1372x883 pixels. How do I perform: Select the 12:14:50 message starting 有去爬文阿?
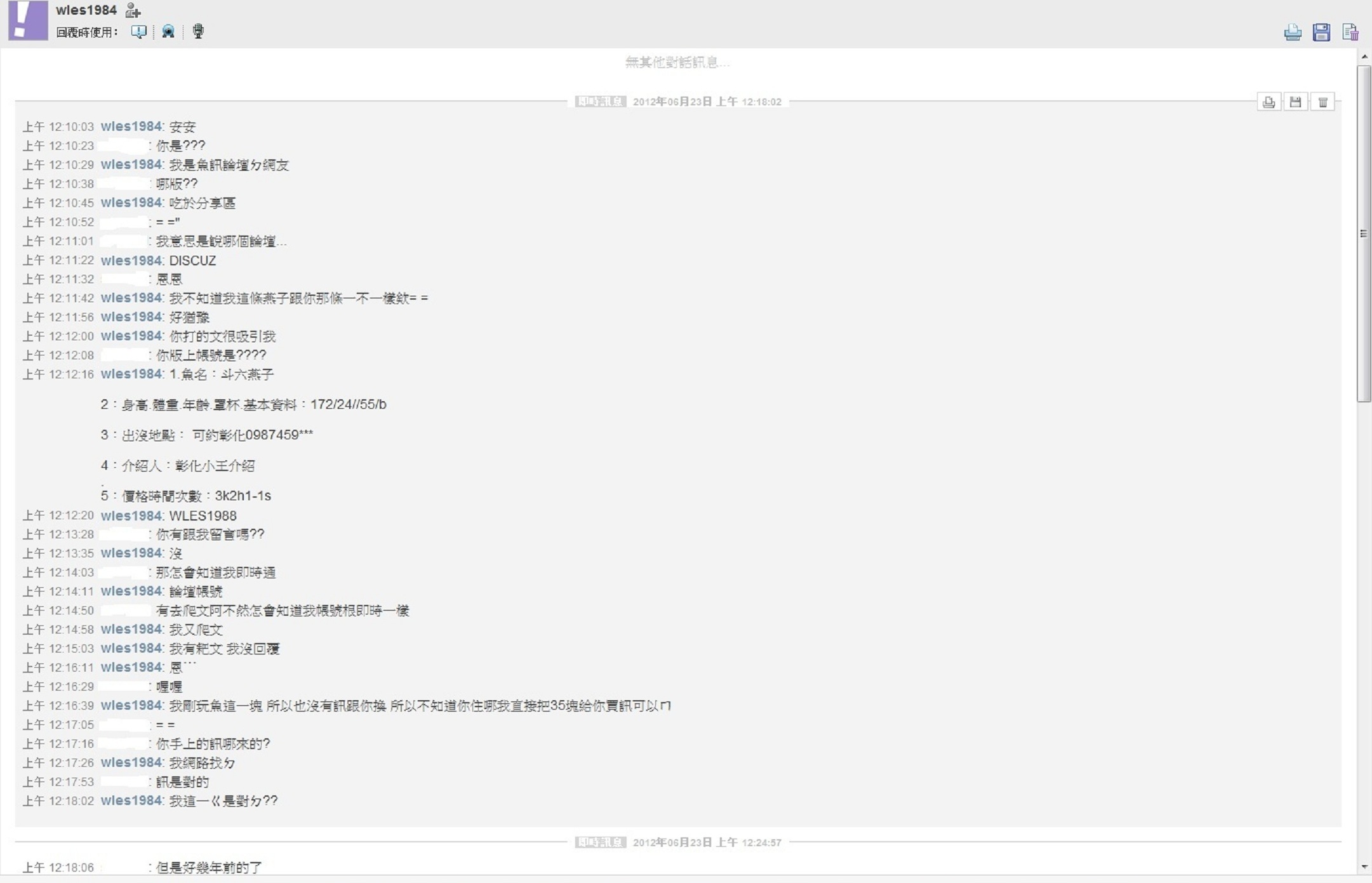(283, 611)
